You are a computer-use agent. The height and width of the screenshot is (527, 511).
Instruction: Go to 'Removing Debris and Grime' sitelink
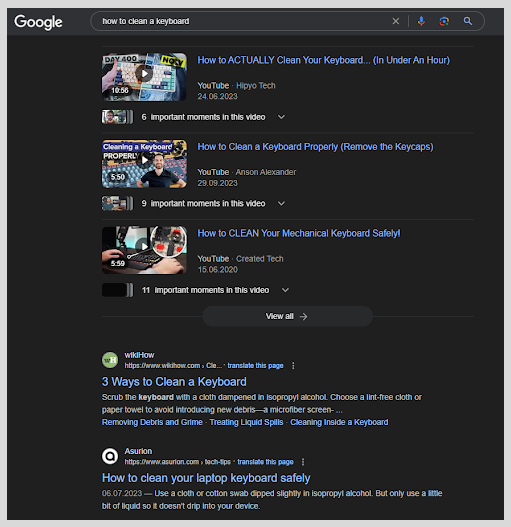click(152, 422)
